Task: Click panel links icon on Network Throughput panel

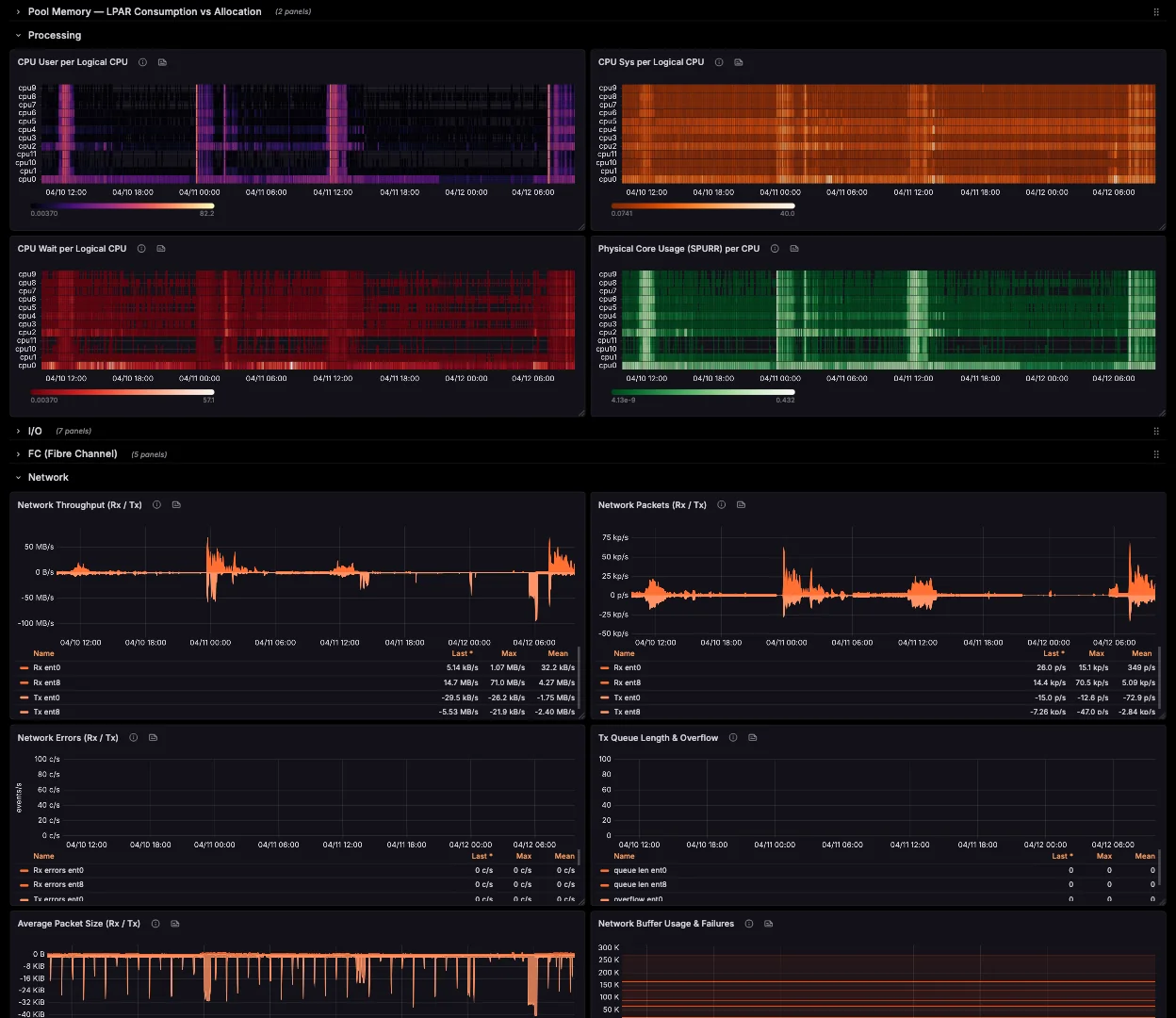Action: pyautogui.click(x=176, y=504)
